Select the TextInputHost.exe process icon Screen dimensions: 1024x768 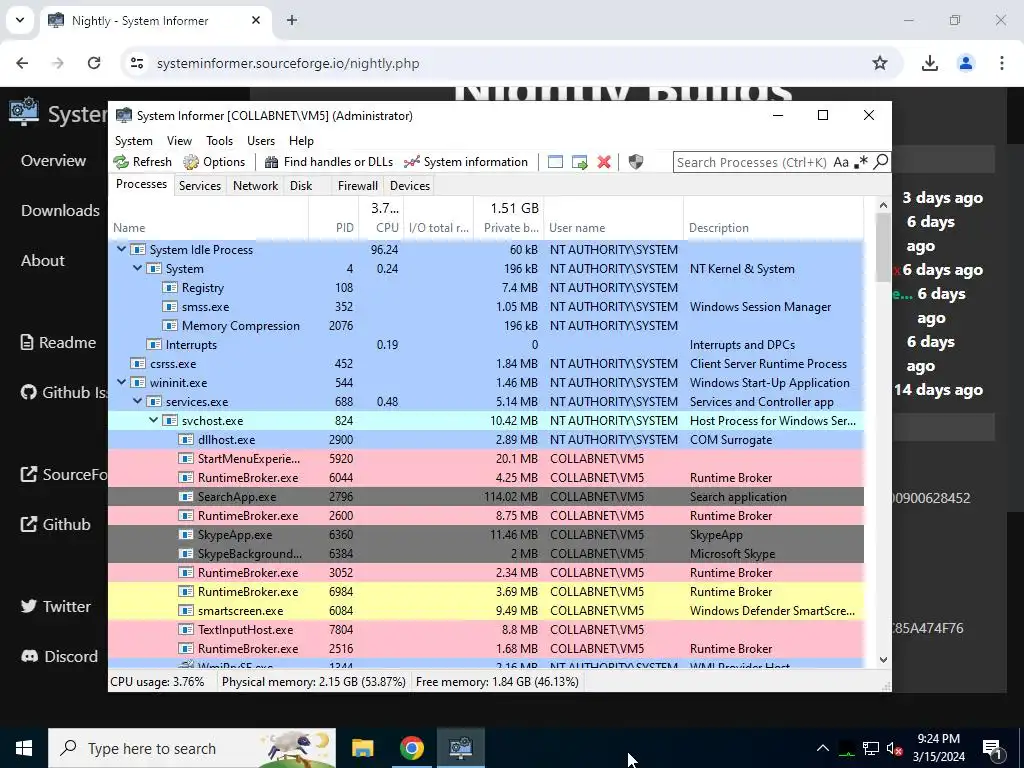tap(186, 630)
